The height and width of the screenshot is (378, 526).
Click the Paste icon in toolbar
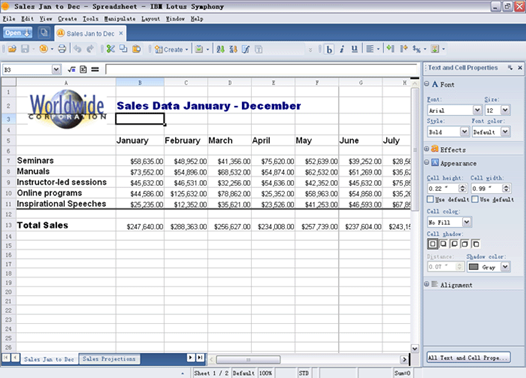pyautogui.click(x=136, y=49)
